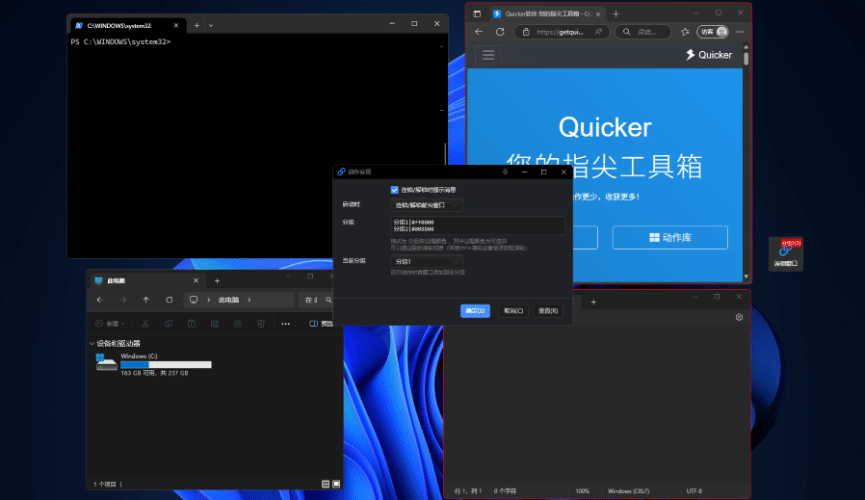Viewport: 865px width, 500px height.
Task: Click the Cut scissors icon in Explorer
Action: [x=145, y=323]
